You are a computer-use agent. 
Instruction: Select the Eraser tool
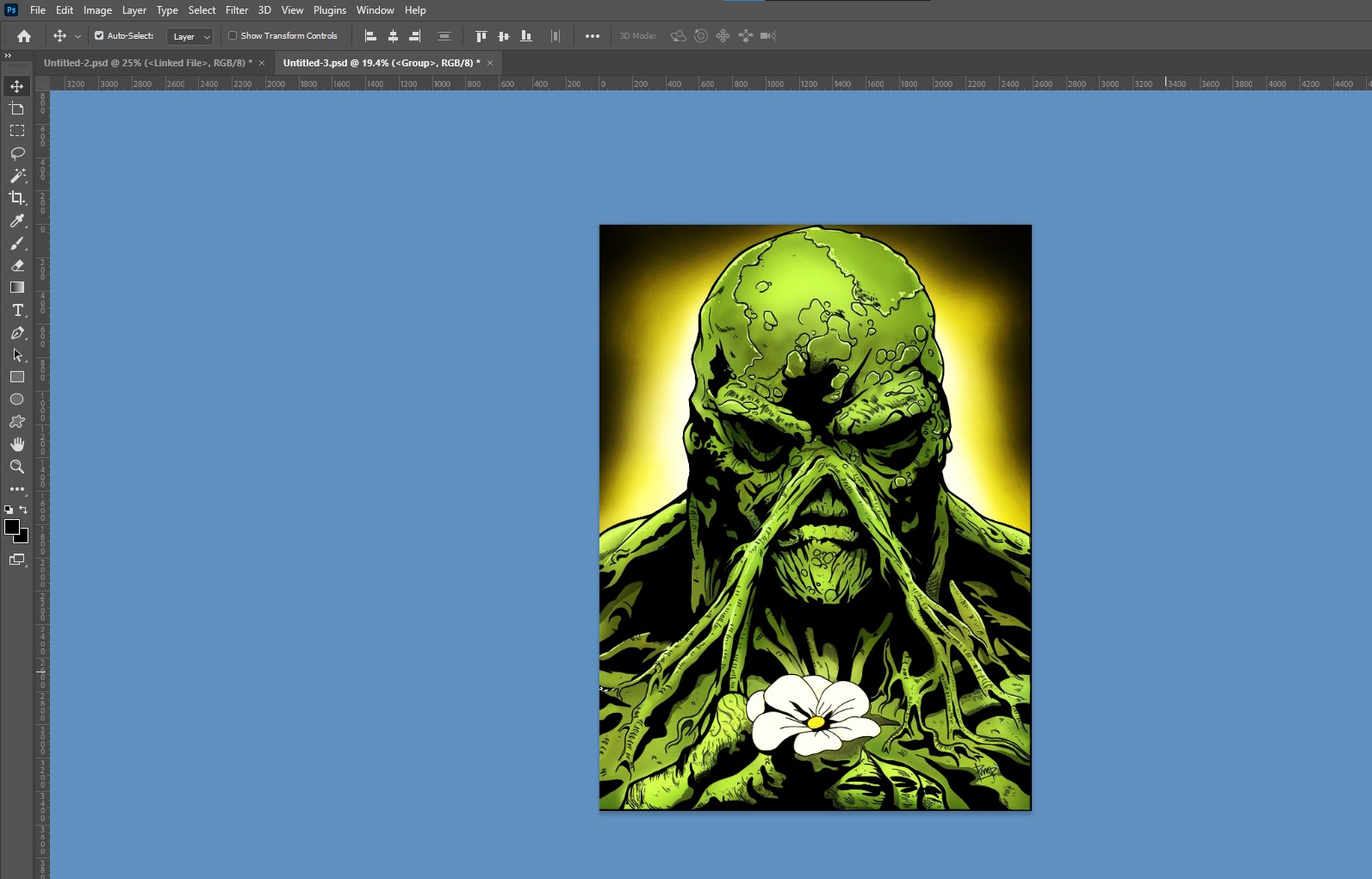click(x=16, y=265)
